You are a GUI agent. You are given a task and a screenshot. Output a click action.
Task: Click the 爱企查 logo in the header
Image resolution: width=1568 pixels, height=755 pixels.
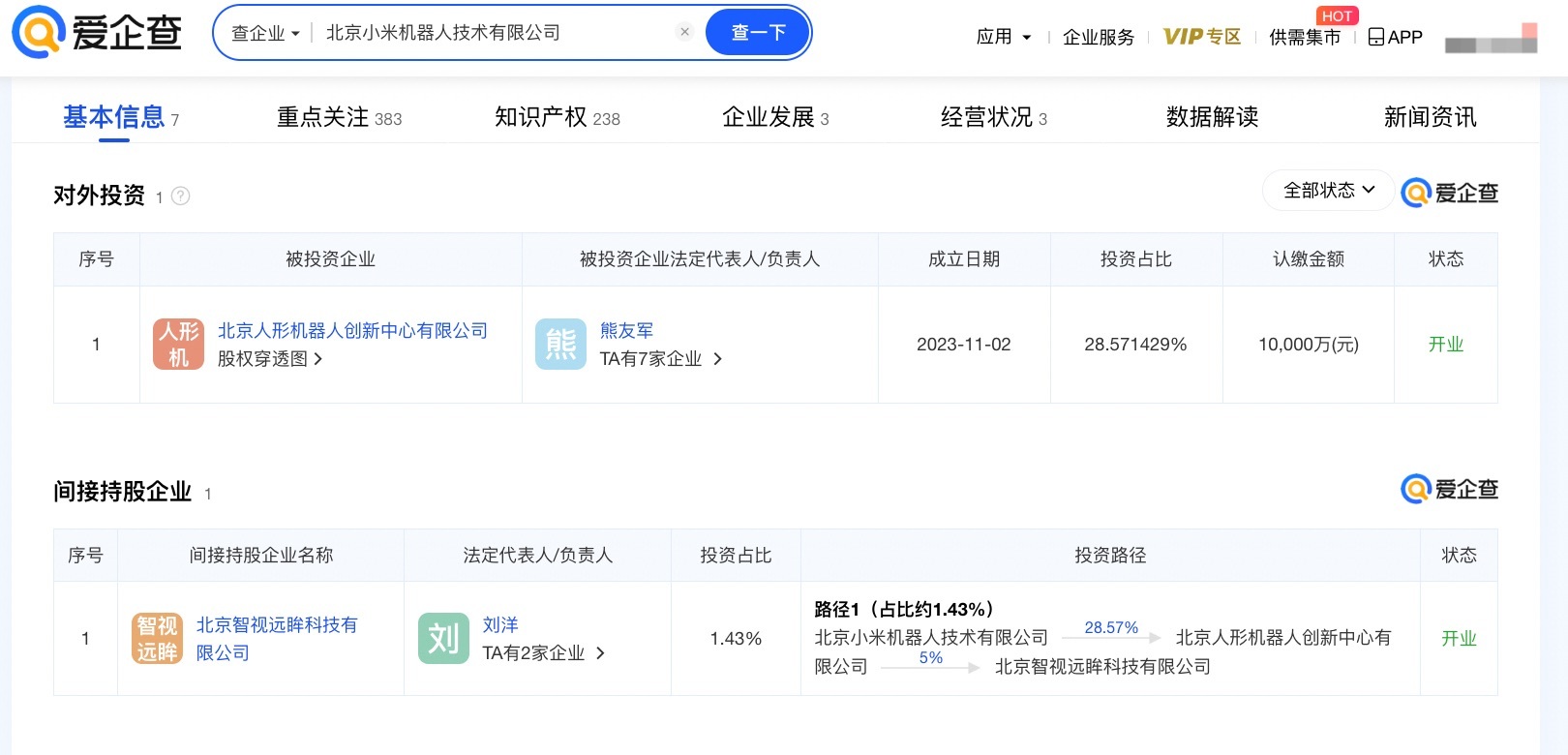tap(97, 32)
